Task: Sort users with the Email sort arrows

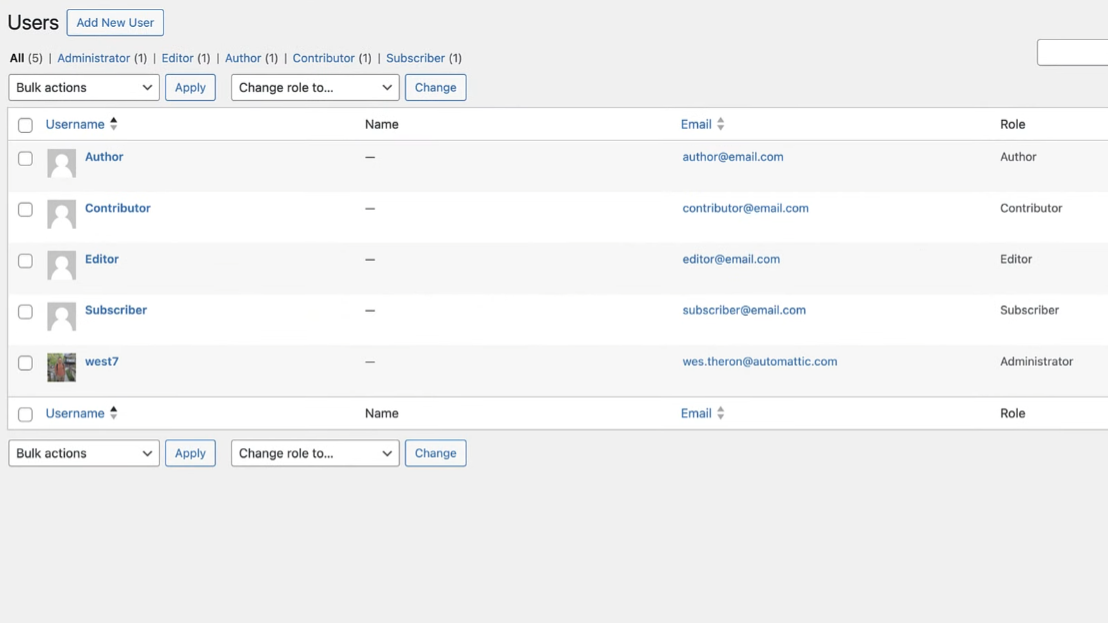Action: [x=721, y=123]
